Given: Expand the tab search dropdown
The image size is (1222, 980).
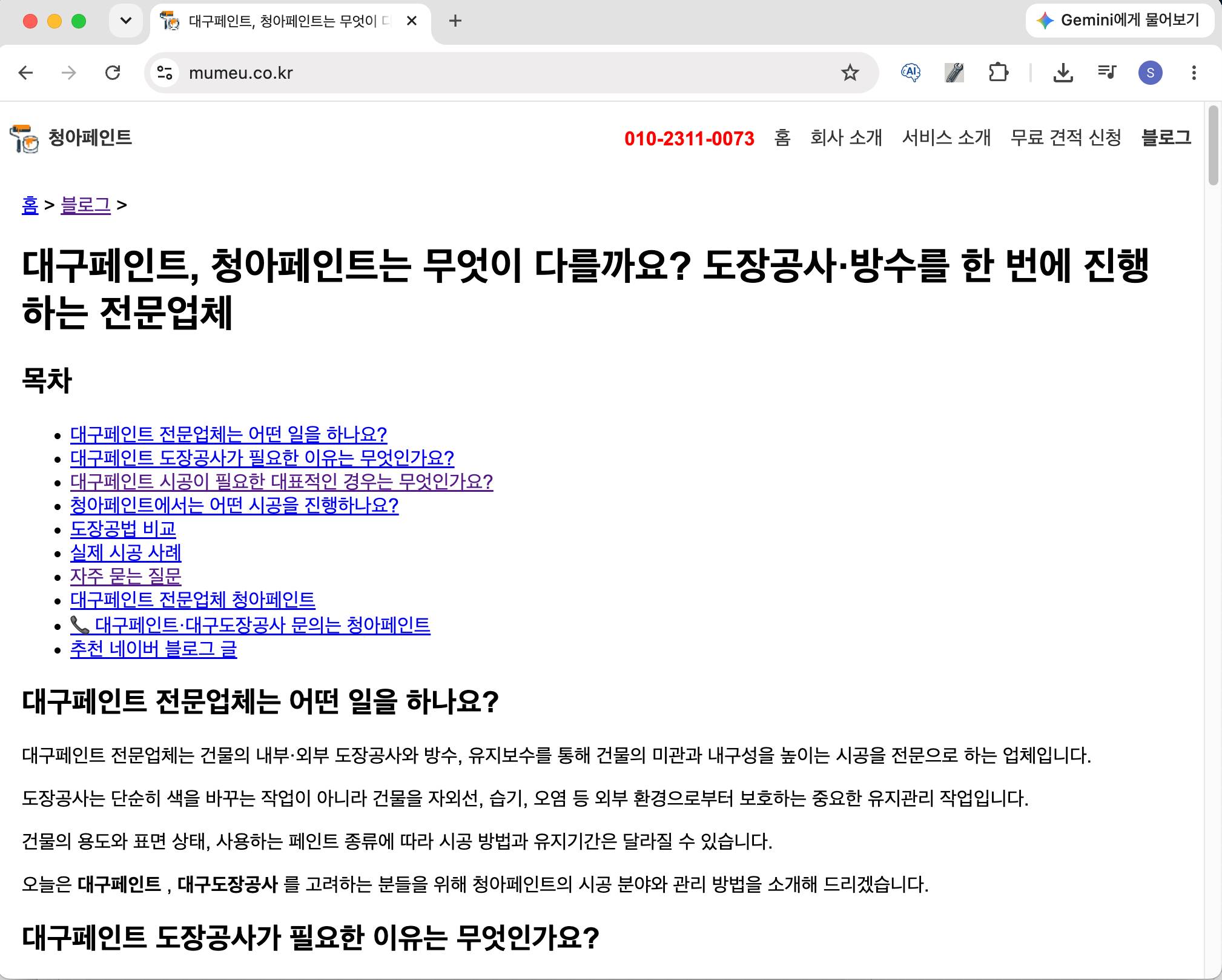Looking at the screenshot, I should 126,21.
